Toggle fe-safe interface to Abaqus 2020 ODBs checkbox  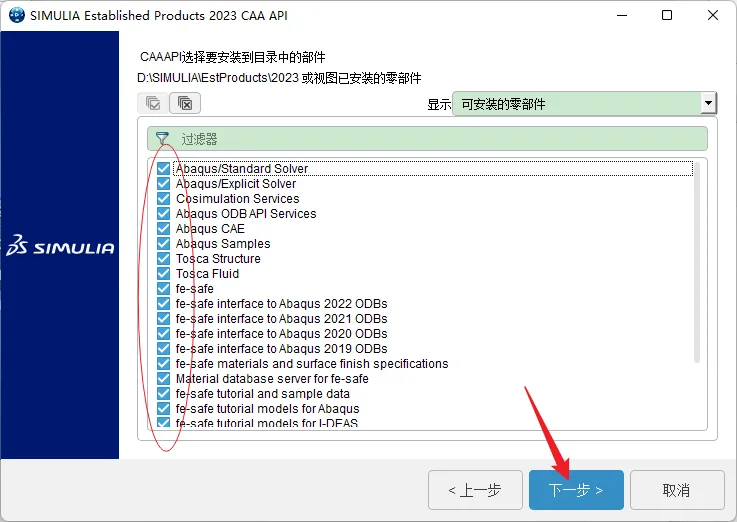[x=163, y=334]
